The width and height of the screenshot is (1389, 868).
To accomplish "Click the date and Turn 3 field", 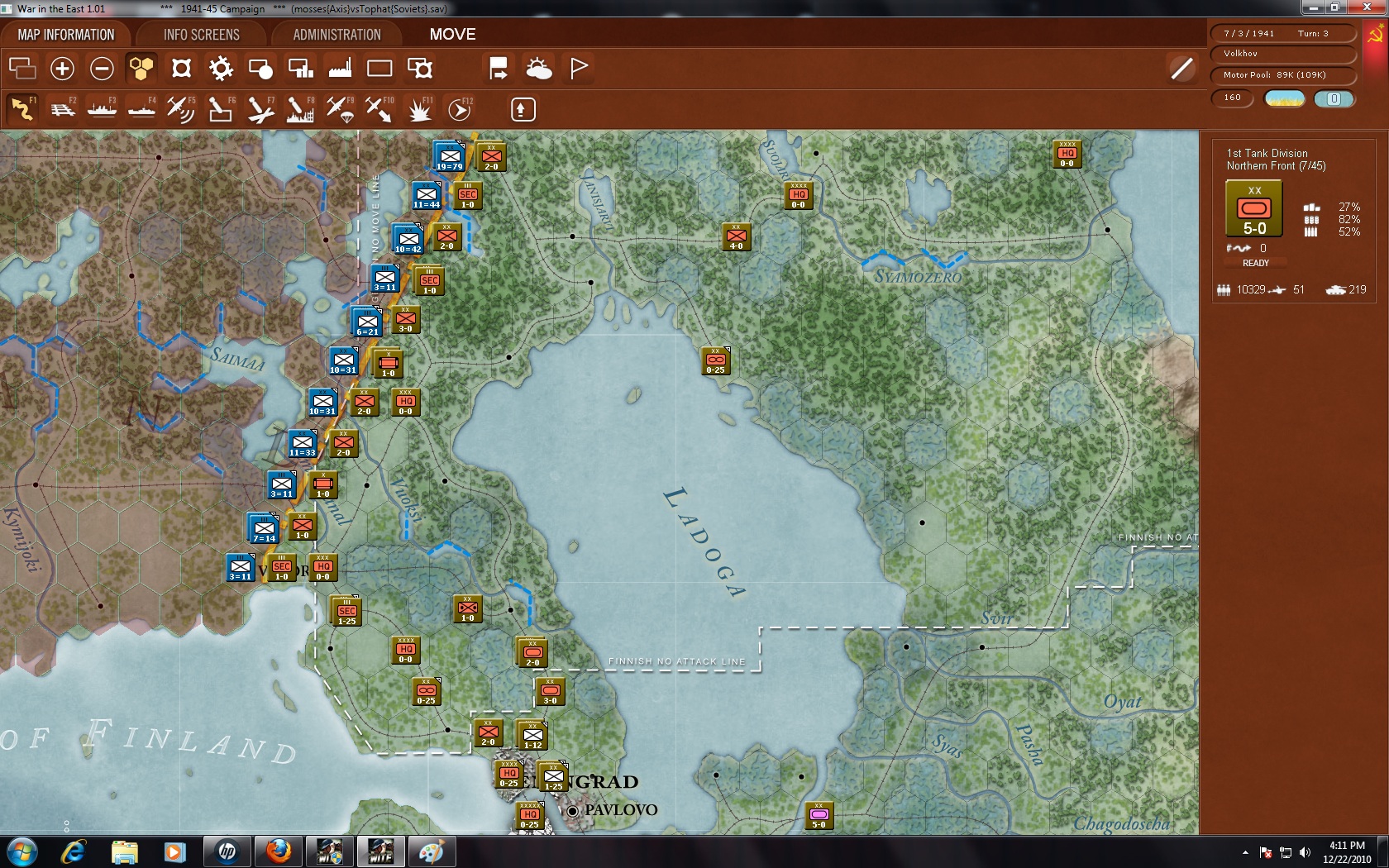I will [x=1283, y=33].
